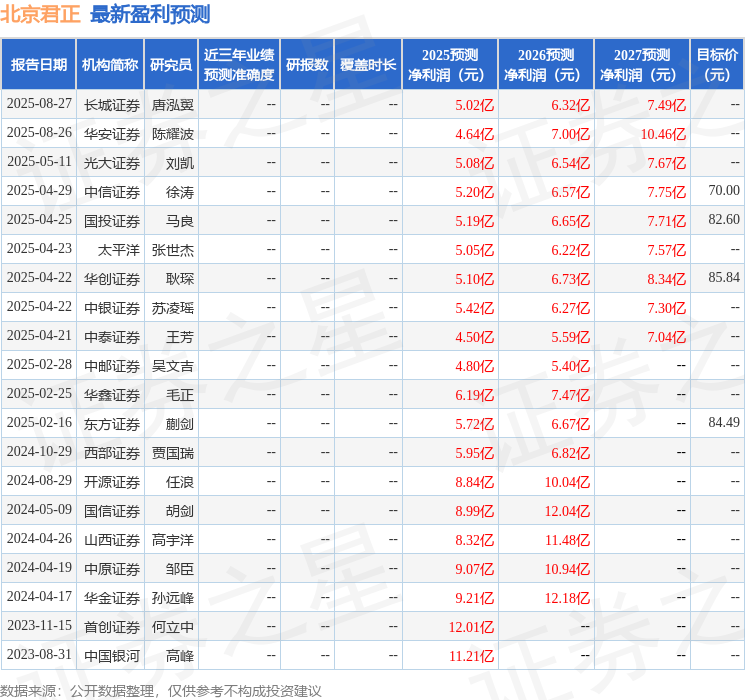Click the 2026预测净利润 column header
Viewport: 745px width, 700px height.
[546, 65]
